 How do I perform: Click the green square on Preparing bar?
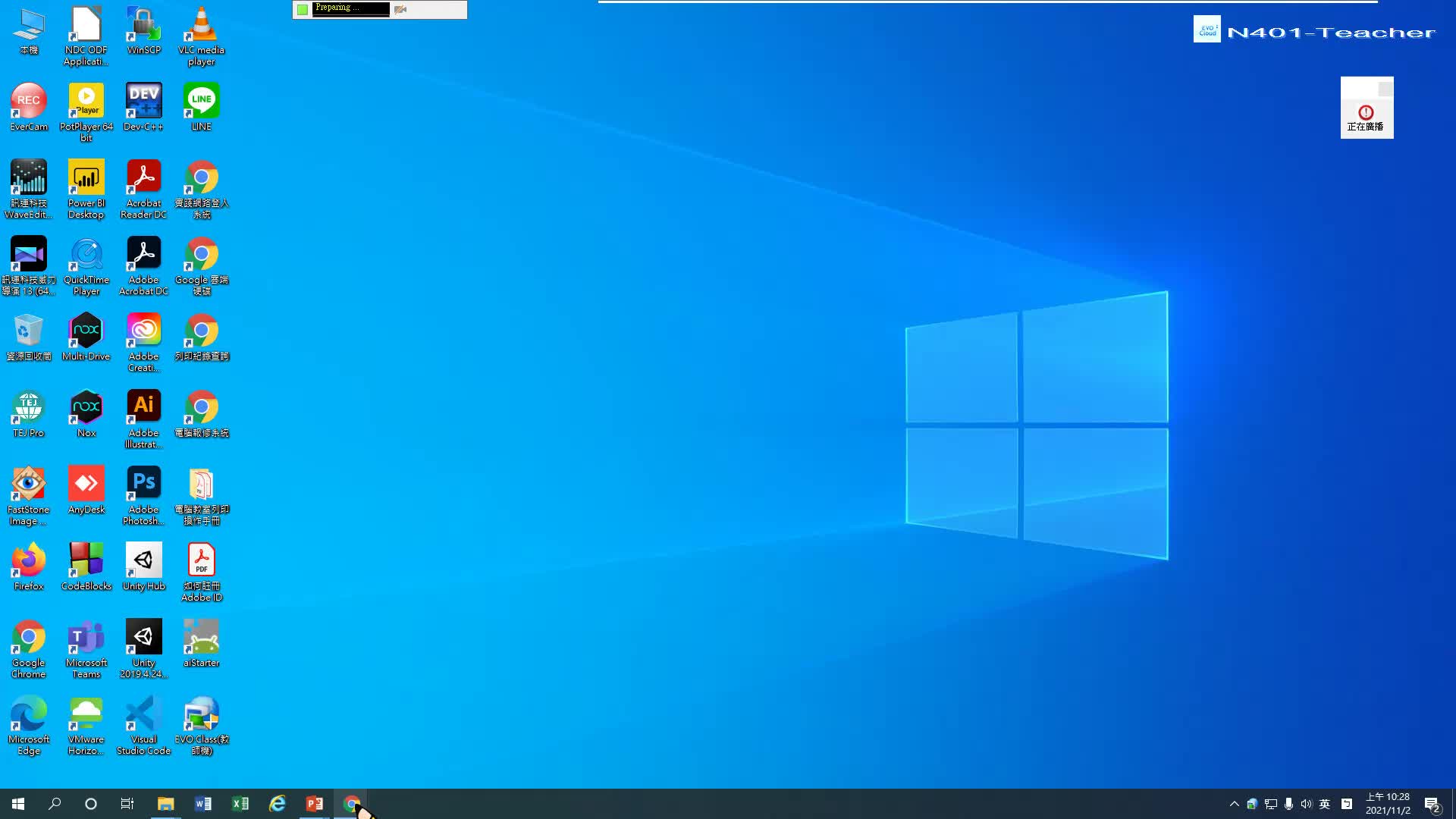click(x=303, y=9)
